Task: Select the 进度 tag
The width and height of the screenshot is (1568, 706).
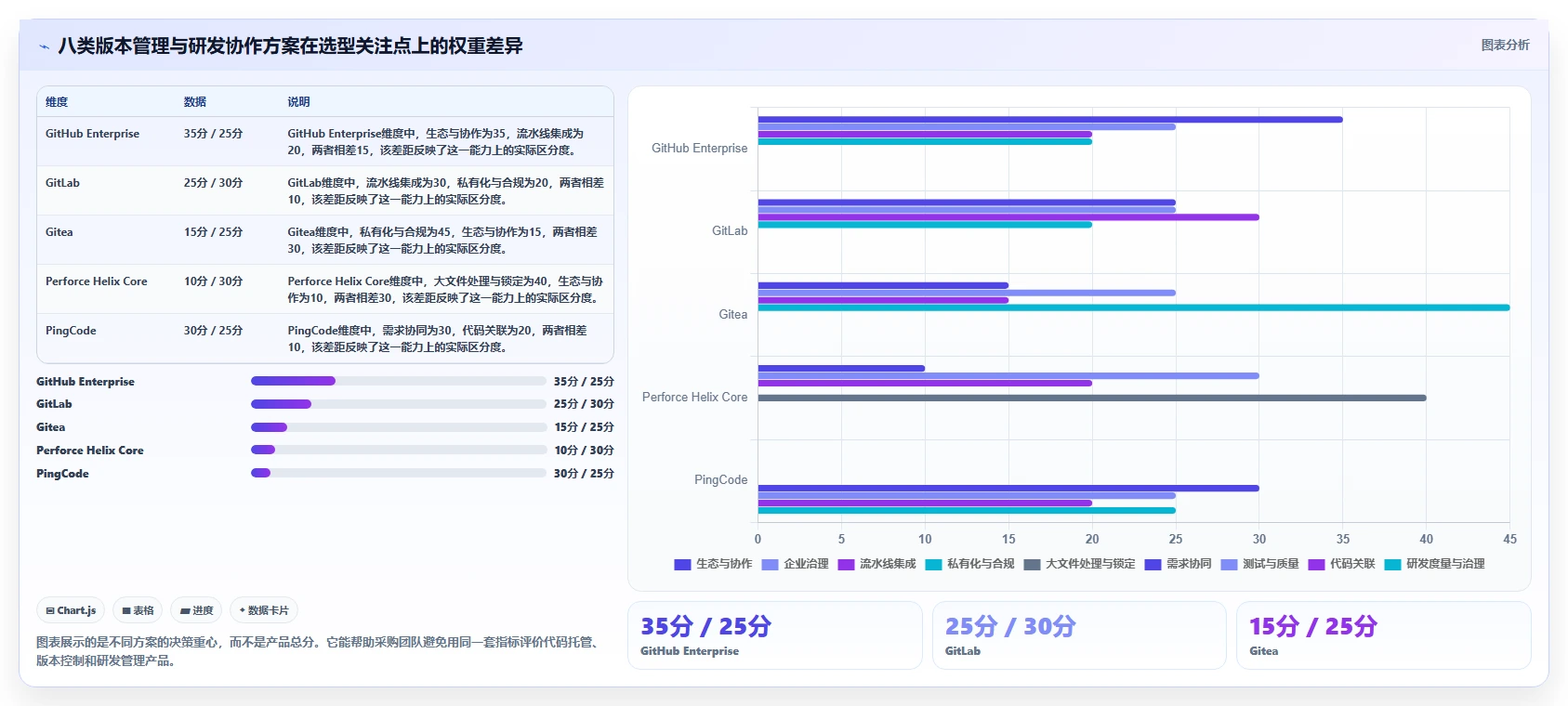Action: [x=196, y=610]
